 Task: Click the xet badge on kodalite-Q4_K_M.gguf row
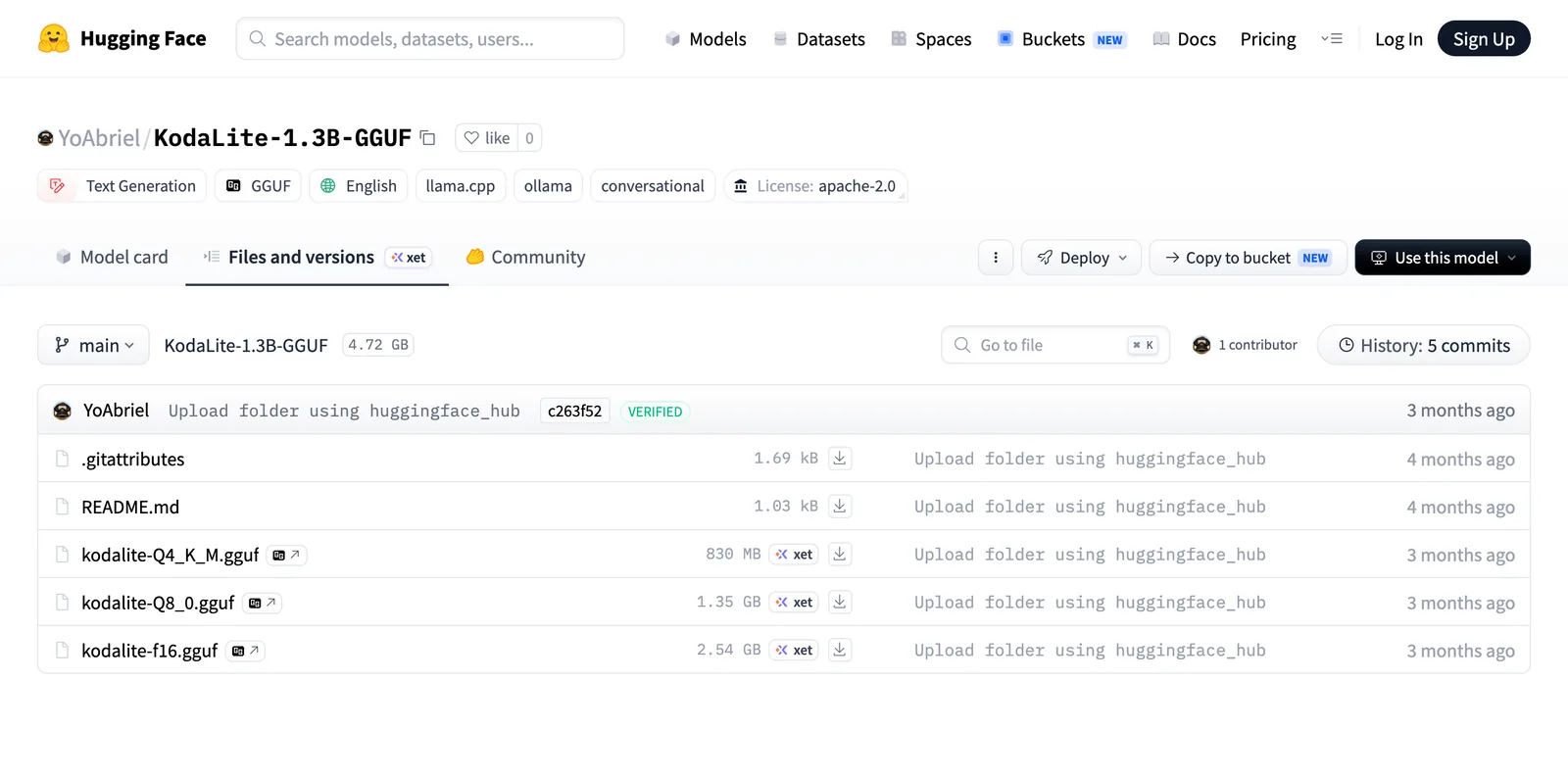[794, 555]
